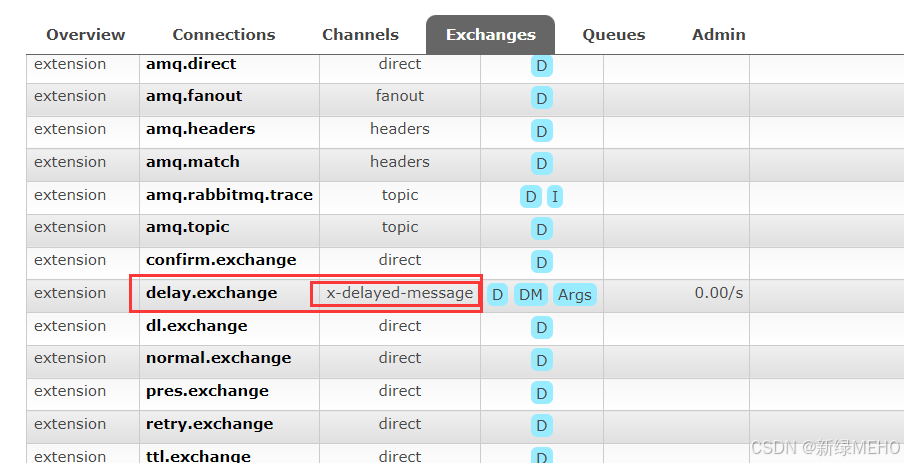Navigate to the Admin tab
The height and width of the screenshot is (463, 904).
coord(718,35)
